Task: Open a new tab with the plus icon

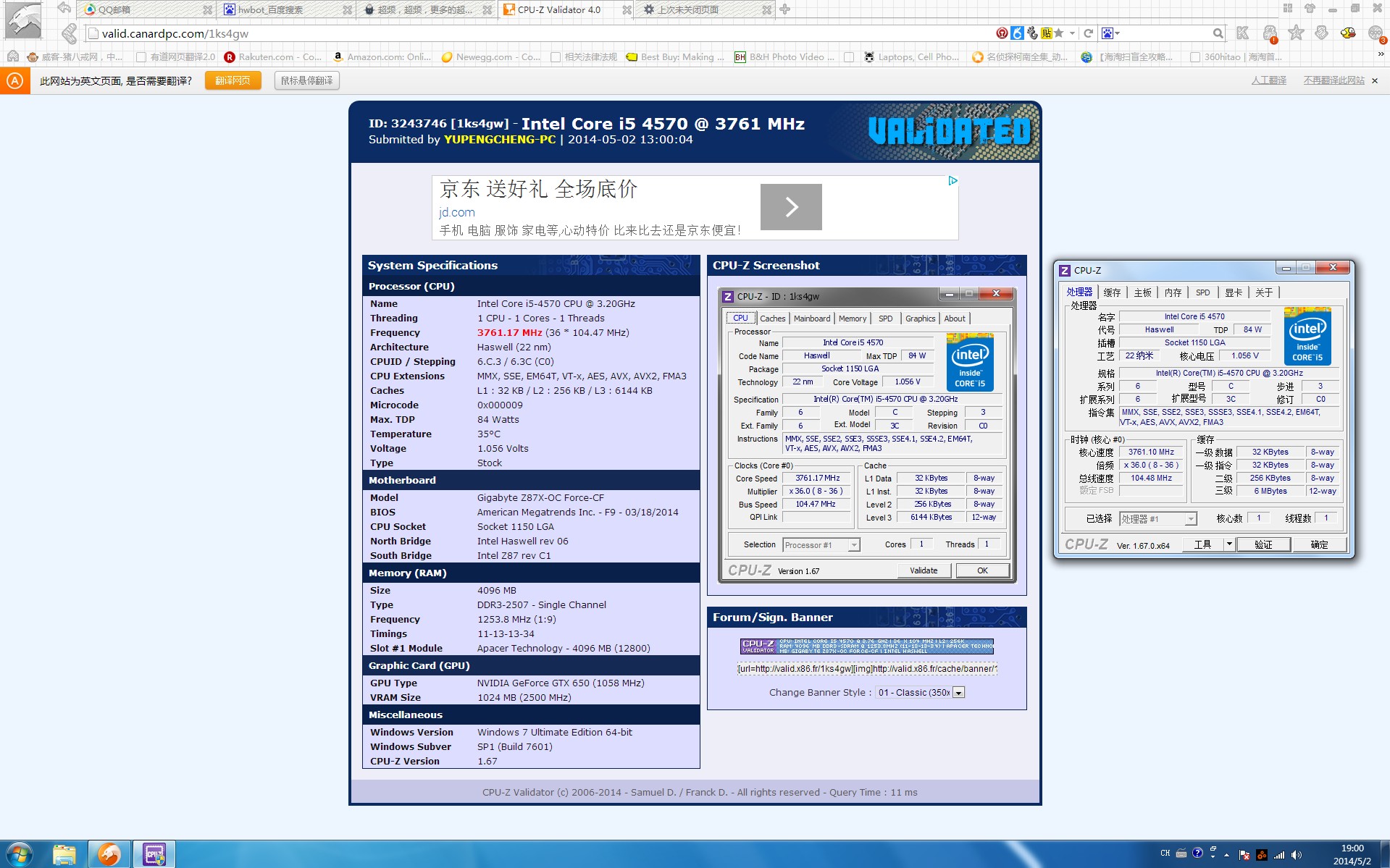Action: tap(784, 9)
